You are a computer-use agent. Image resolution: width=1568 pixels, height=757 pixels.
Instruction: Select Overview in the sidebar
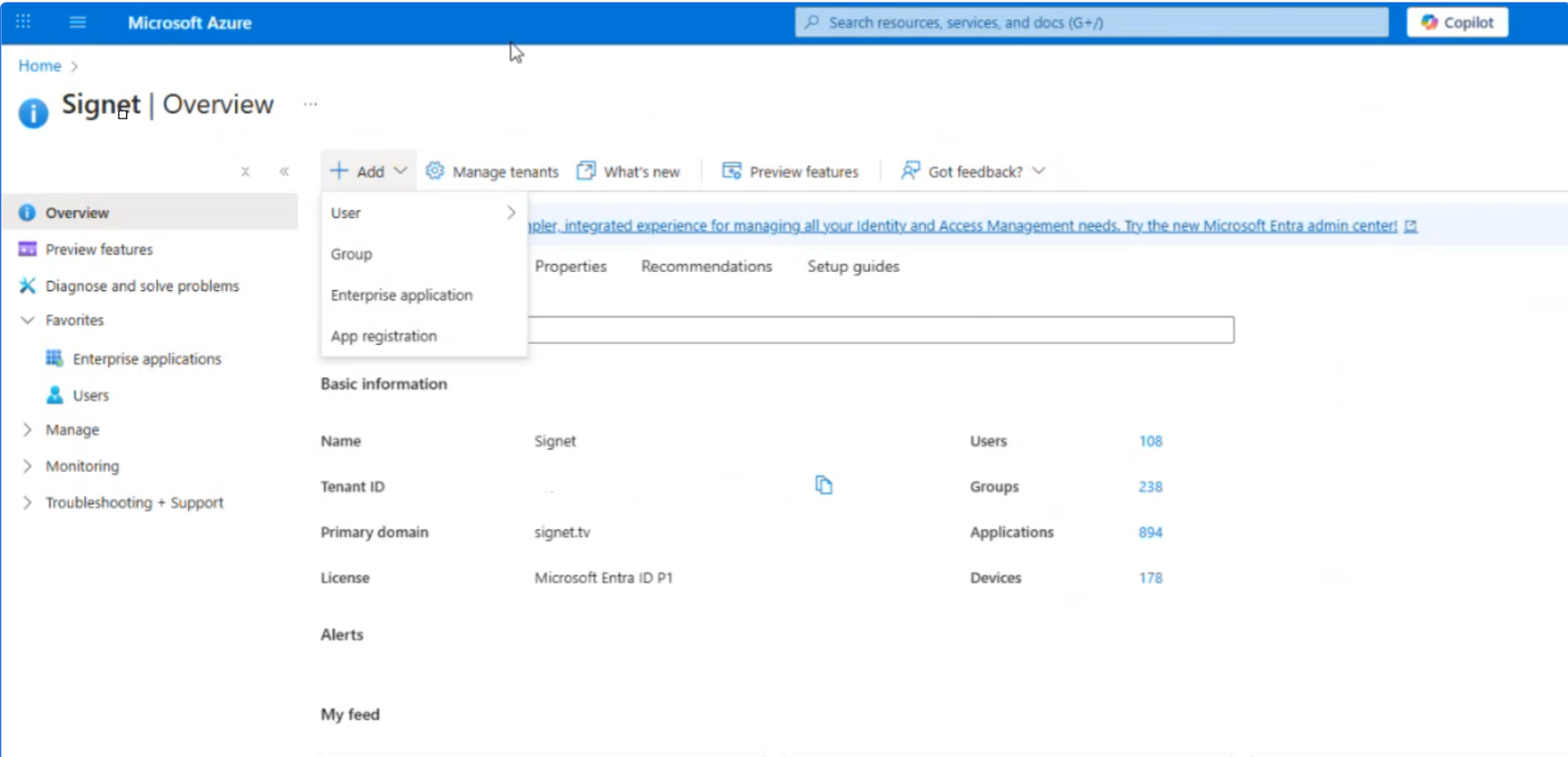tap(150, 213)
